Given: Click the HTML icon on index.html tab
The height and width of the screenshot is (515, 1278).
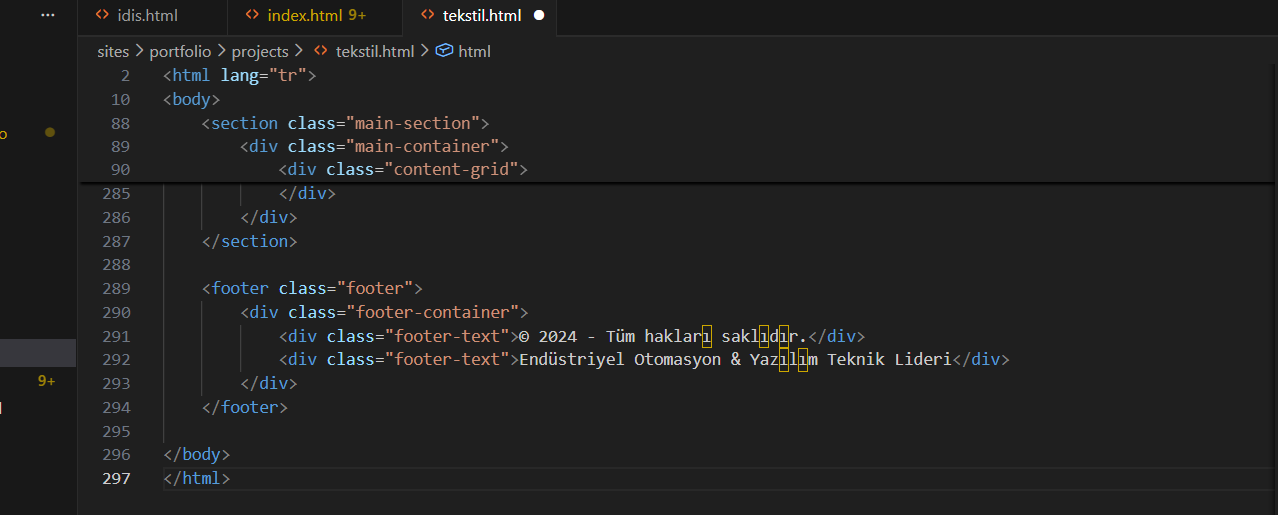Looking at the screenshot, I should coord(252,15).
